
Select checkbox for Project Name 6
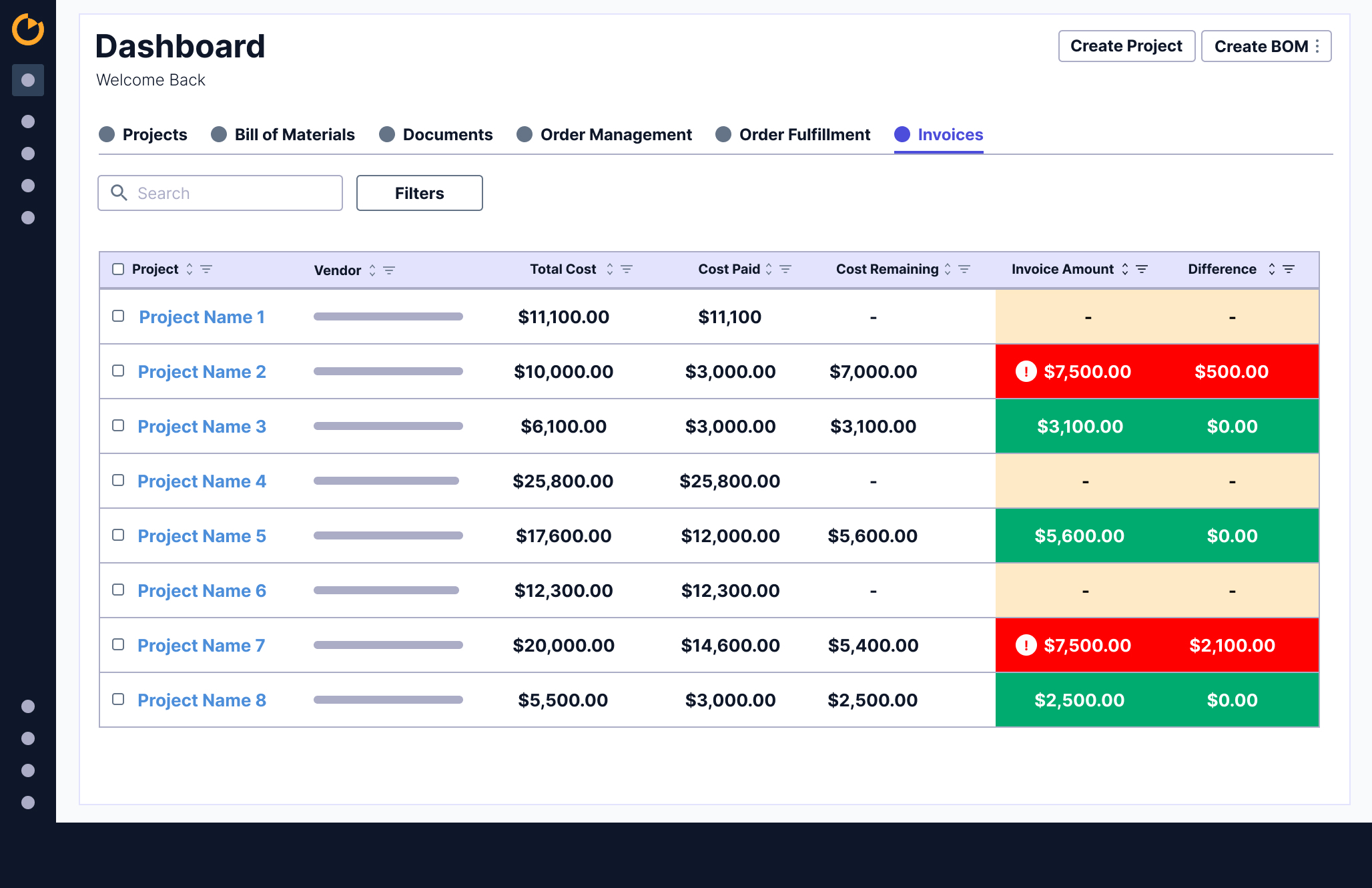pos(118,590)
